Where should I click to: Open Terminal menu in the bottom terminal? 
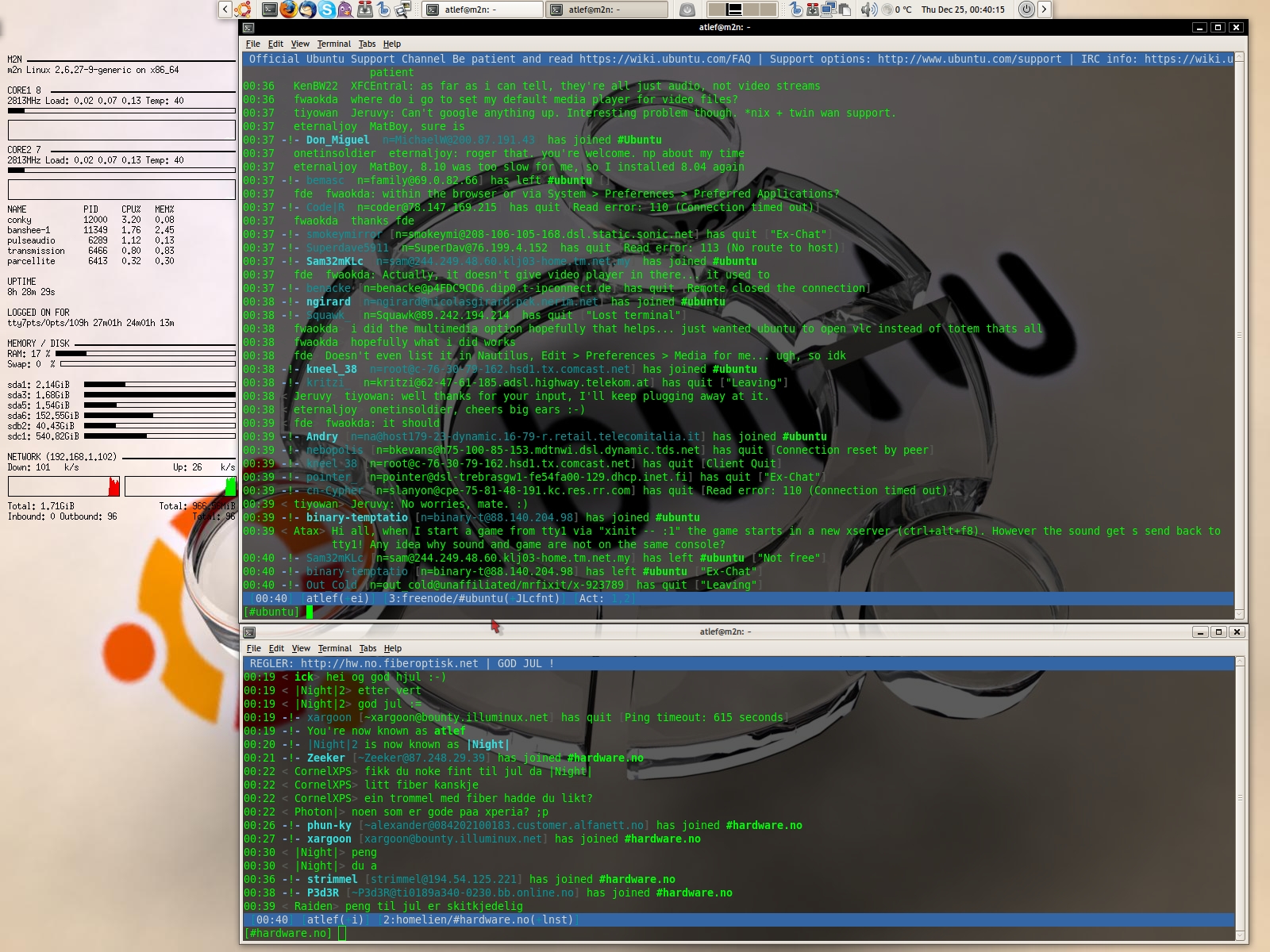coord(334,648)
